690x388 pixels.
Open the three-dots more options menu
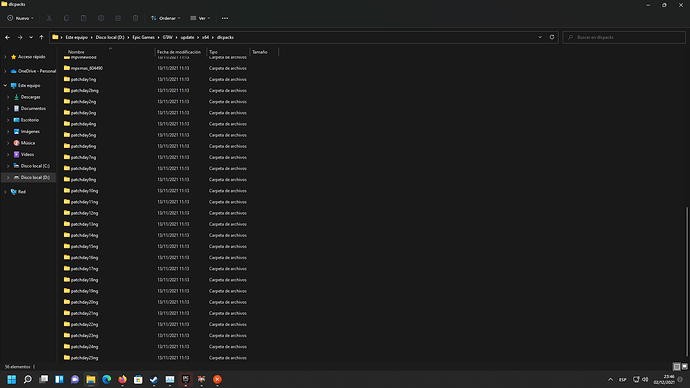(x=225, y=18)
